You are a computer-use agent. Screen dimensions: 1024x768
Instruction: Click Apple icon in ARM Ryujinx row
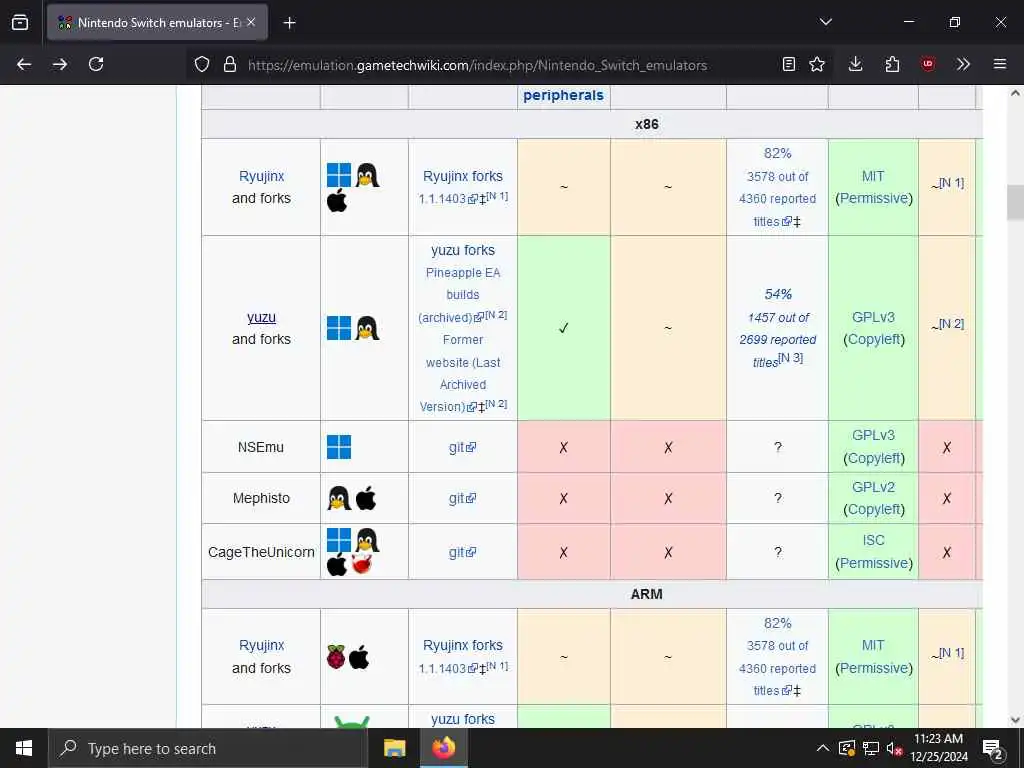click(x=359, y=657)
